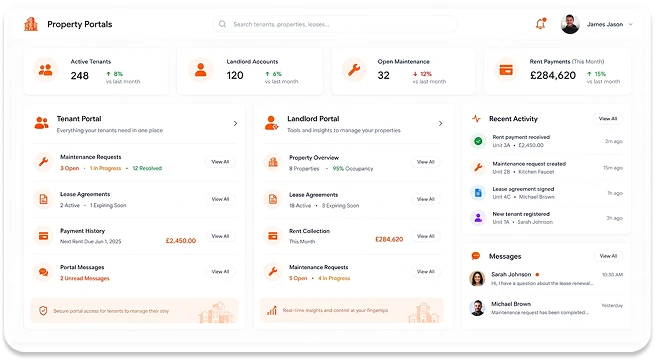View all Messages
655x360 pixels.
pyautogui.click(x=608, y=256)
